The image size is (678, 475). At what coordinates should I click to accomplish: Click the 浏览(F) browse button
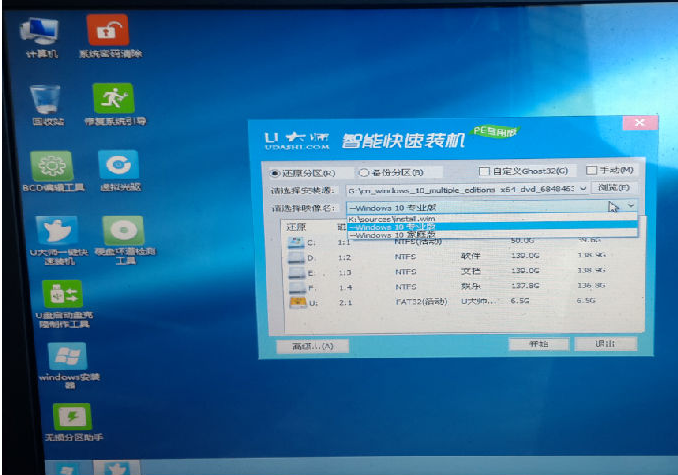point(613,188)
